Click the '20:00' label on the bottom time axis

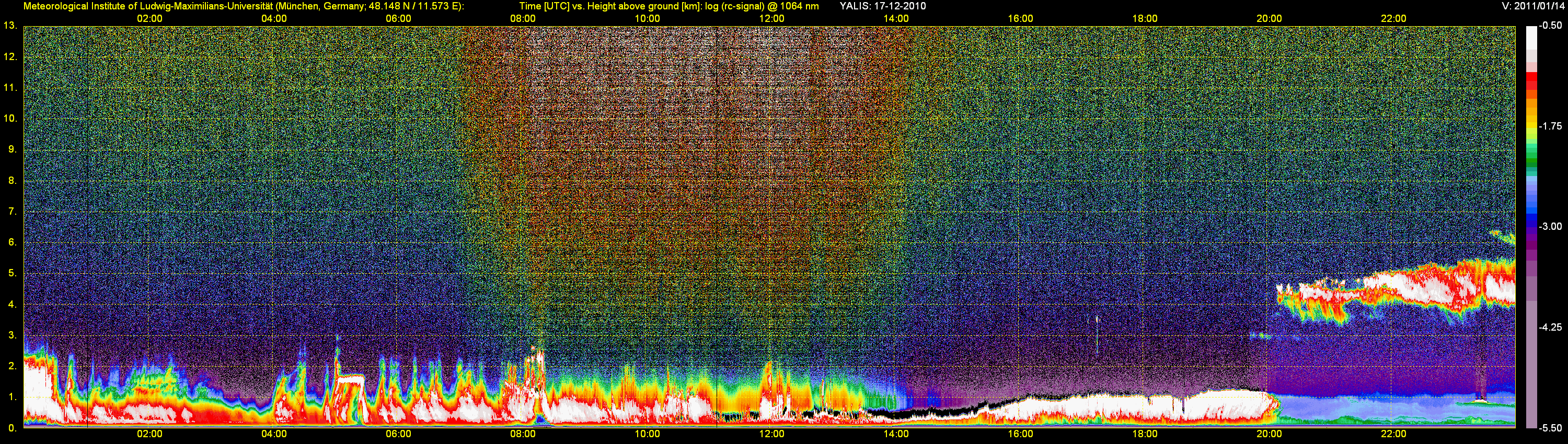[1269, 434]
